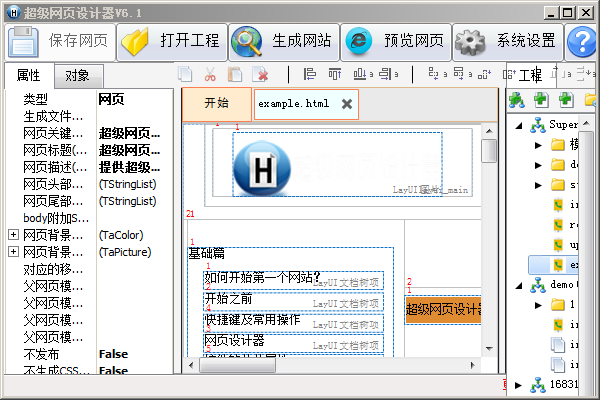Select 如何开始第一个网站? tree item on canvas

(293, 280)
